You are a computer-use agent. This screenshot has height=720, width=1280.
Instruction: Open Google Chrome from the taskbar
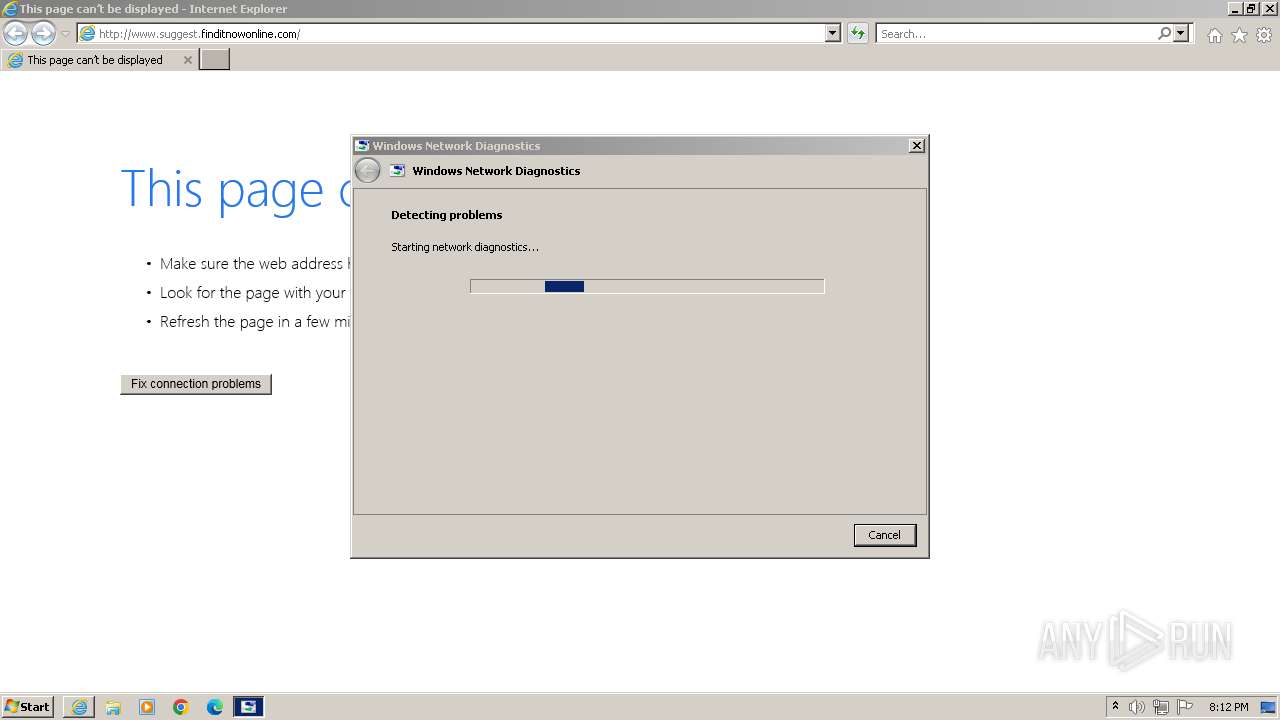point(181,707)
